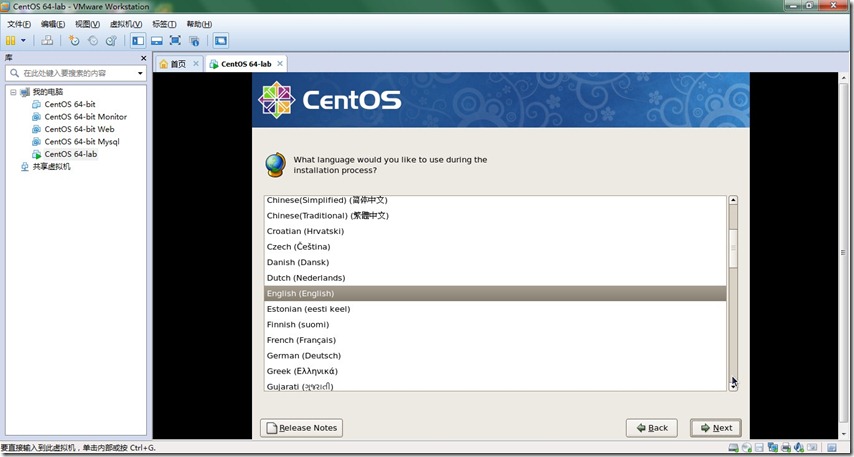Image resolution: width=854 pixels, height=457 pixels.
Task: Select Chinese(Simplified) language option
Action: coord(495,200)
